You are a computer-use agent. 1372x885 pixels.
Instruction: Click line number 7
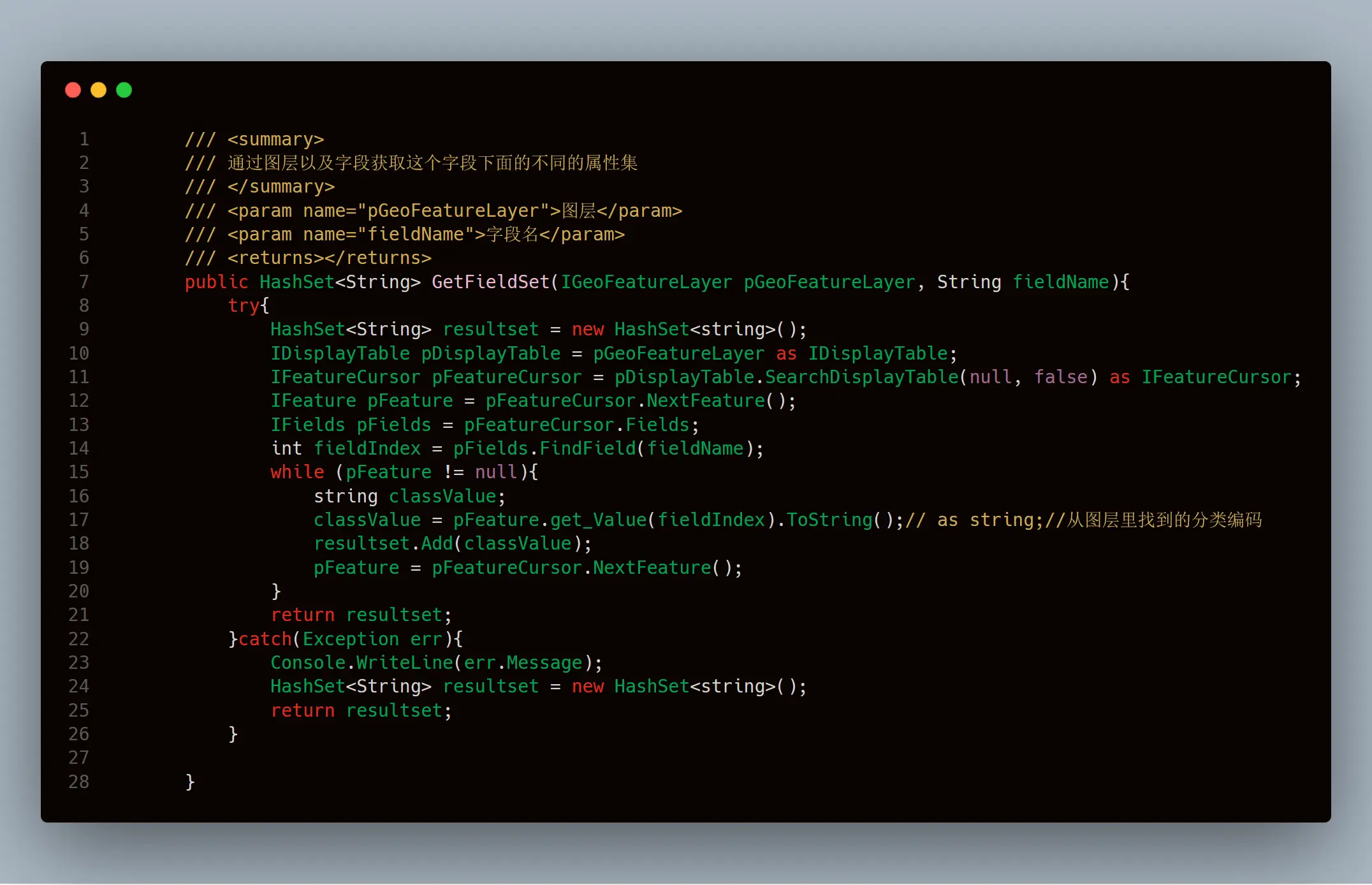click(84, 282)
